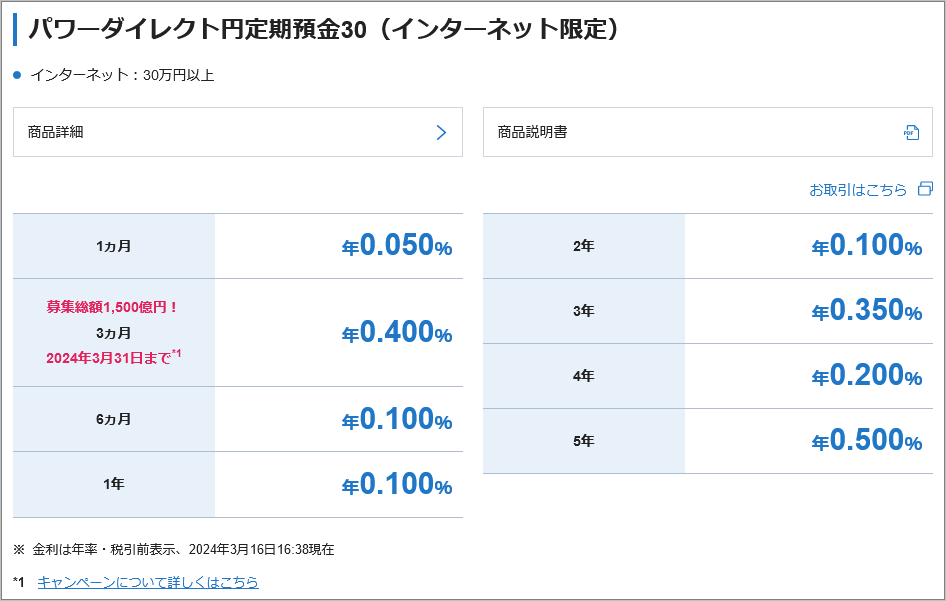Open キャンペーンについて詳しくはこちら link

(148, 582)
